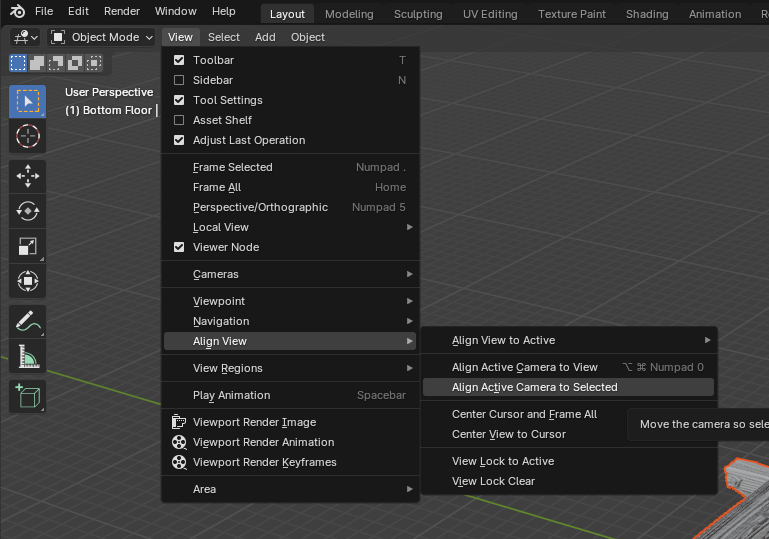Select the Measure ruler tool
Screen dimensions: 769x539
tap(28, 357)
